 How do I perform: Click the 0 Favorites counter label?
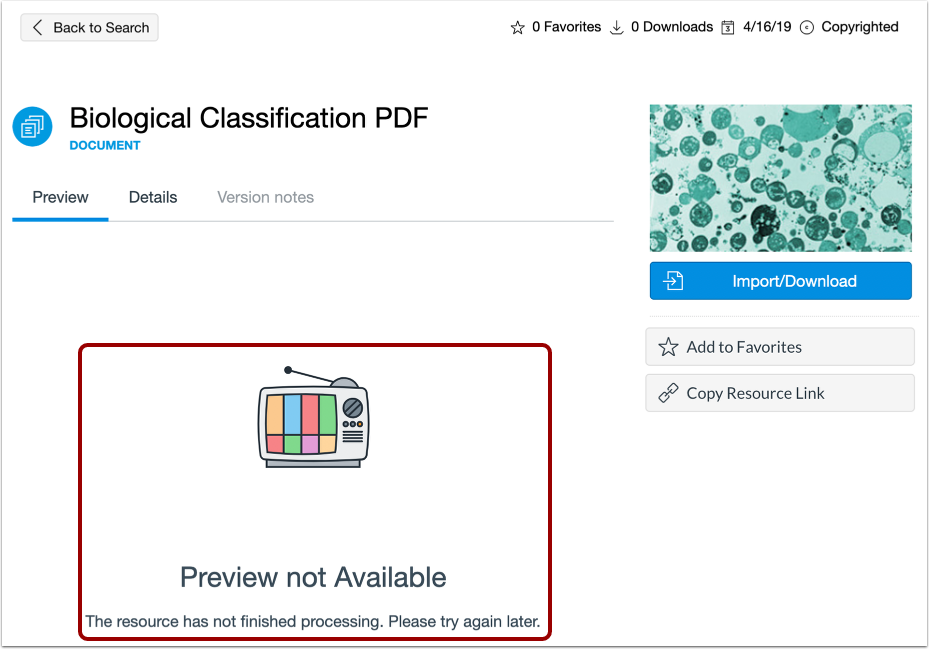pos(566,27)
